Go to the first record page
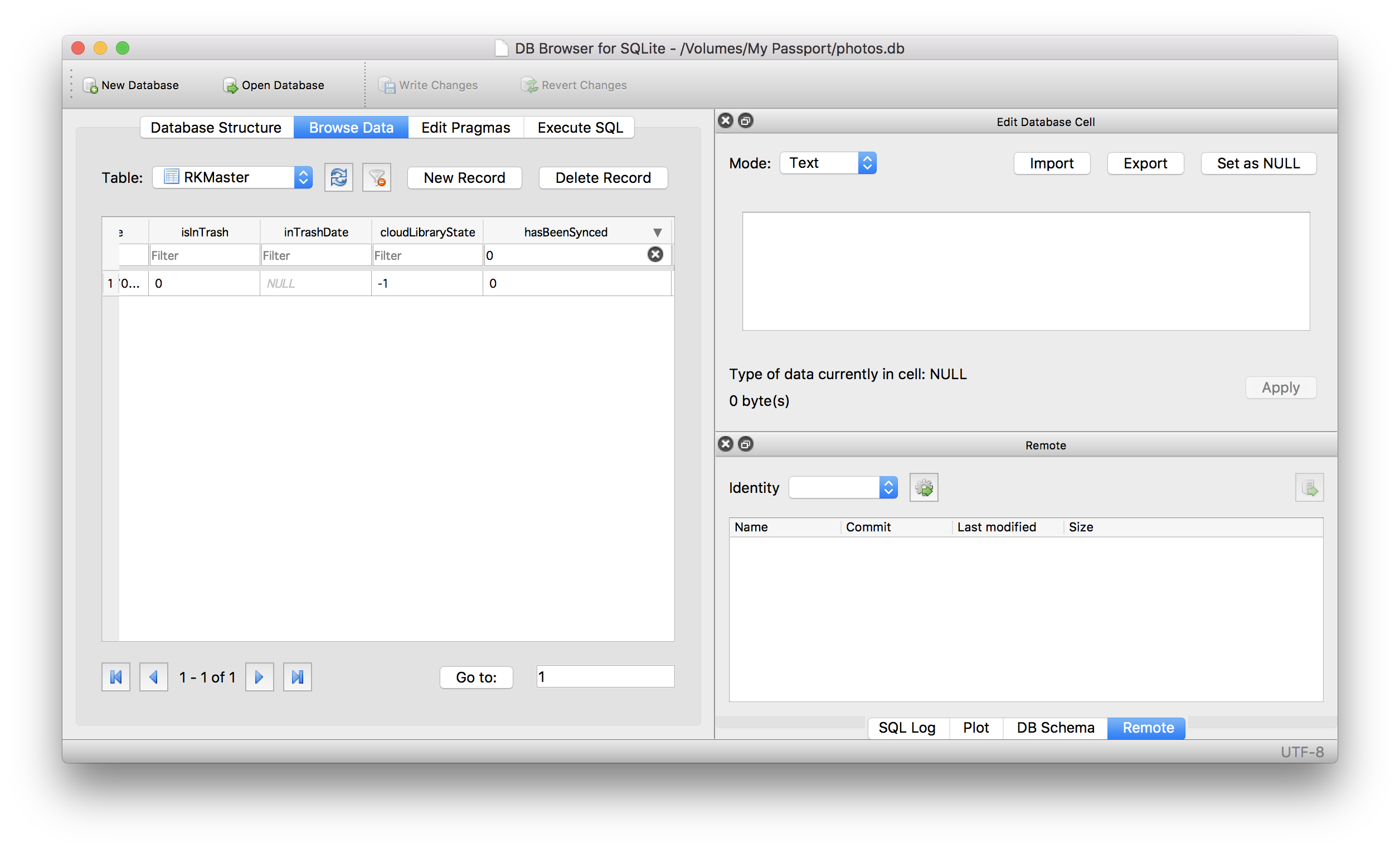Image resolution: width=1400 pixels, height=852 pixels. point(116,677)
